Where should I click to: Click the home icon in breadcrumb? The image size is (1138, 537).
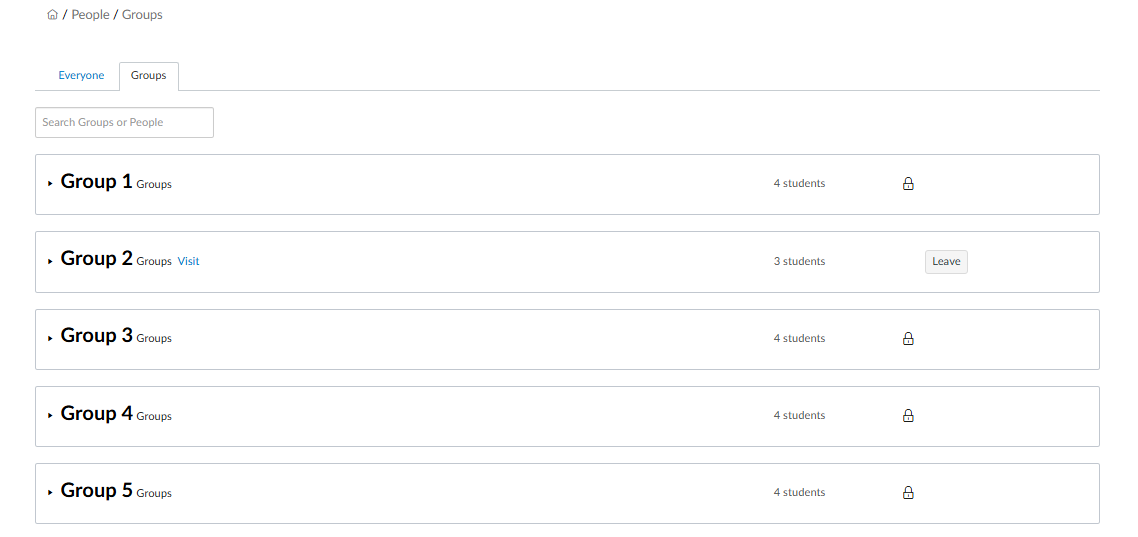(x=52, y=15)
